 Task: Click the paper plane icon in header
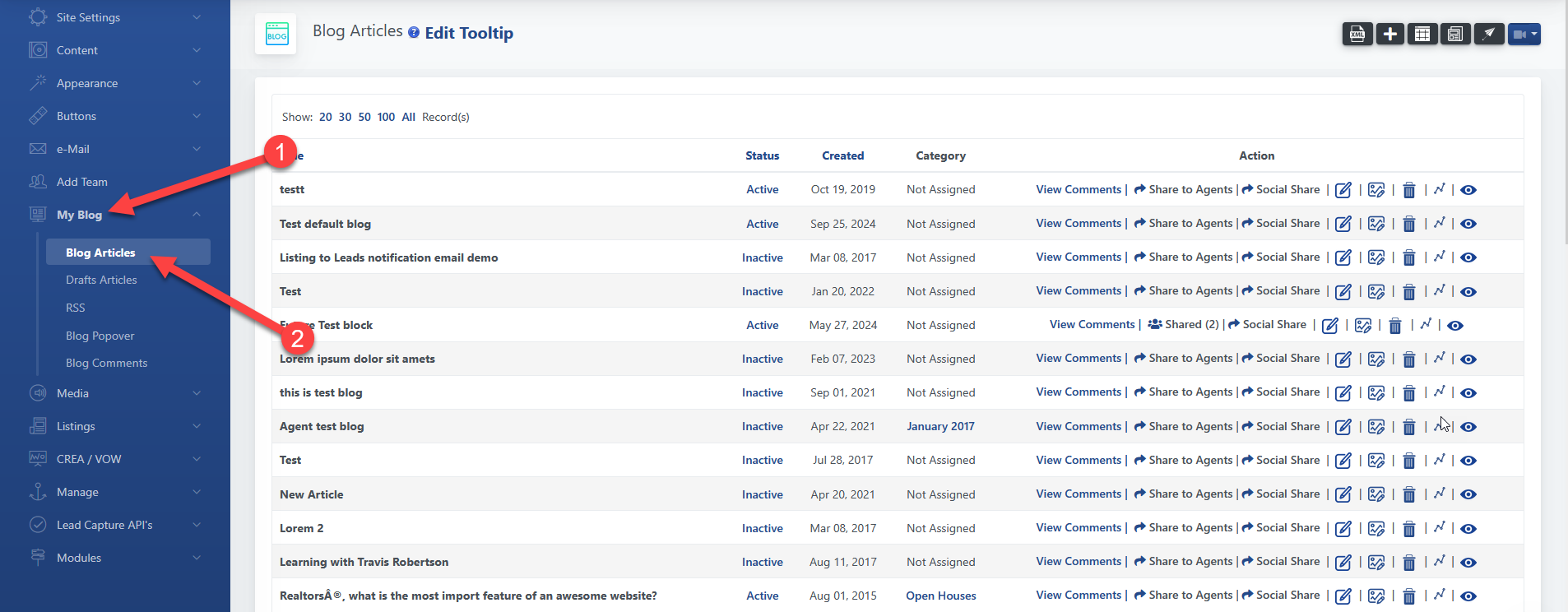click(1488, 34)
